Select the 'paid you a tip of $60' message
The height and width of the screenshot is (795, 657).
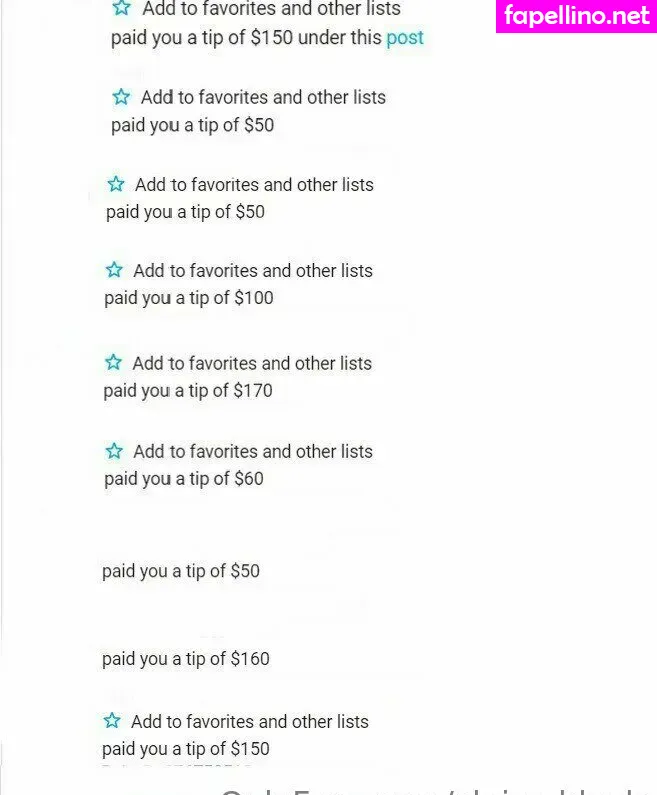point(184,479)
